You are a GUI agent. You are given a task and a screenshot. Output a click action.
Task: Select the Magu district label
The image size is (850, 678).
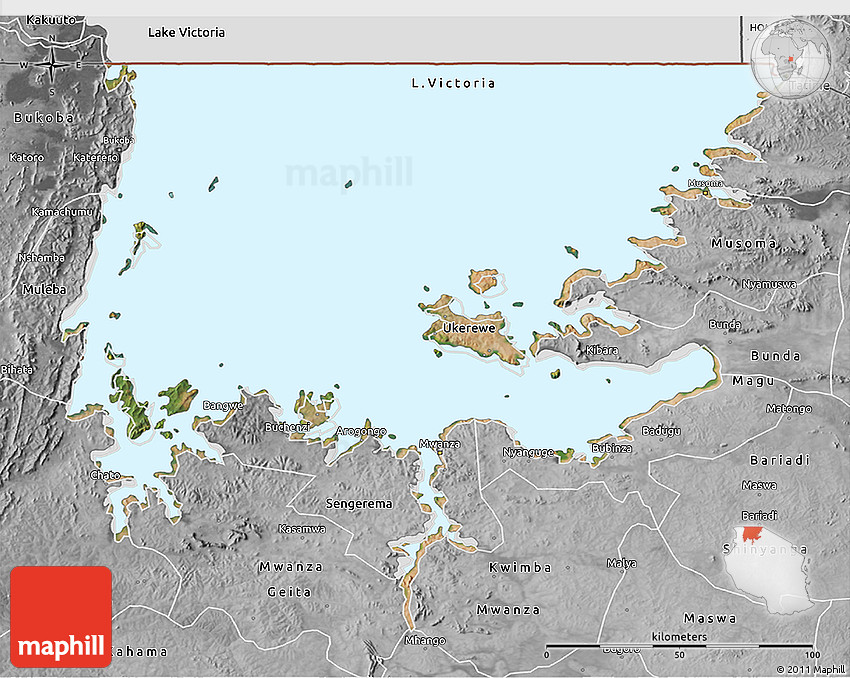[753, 381]
